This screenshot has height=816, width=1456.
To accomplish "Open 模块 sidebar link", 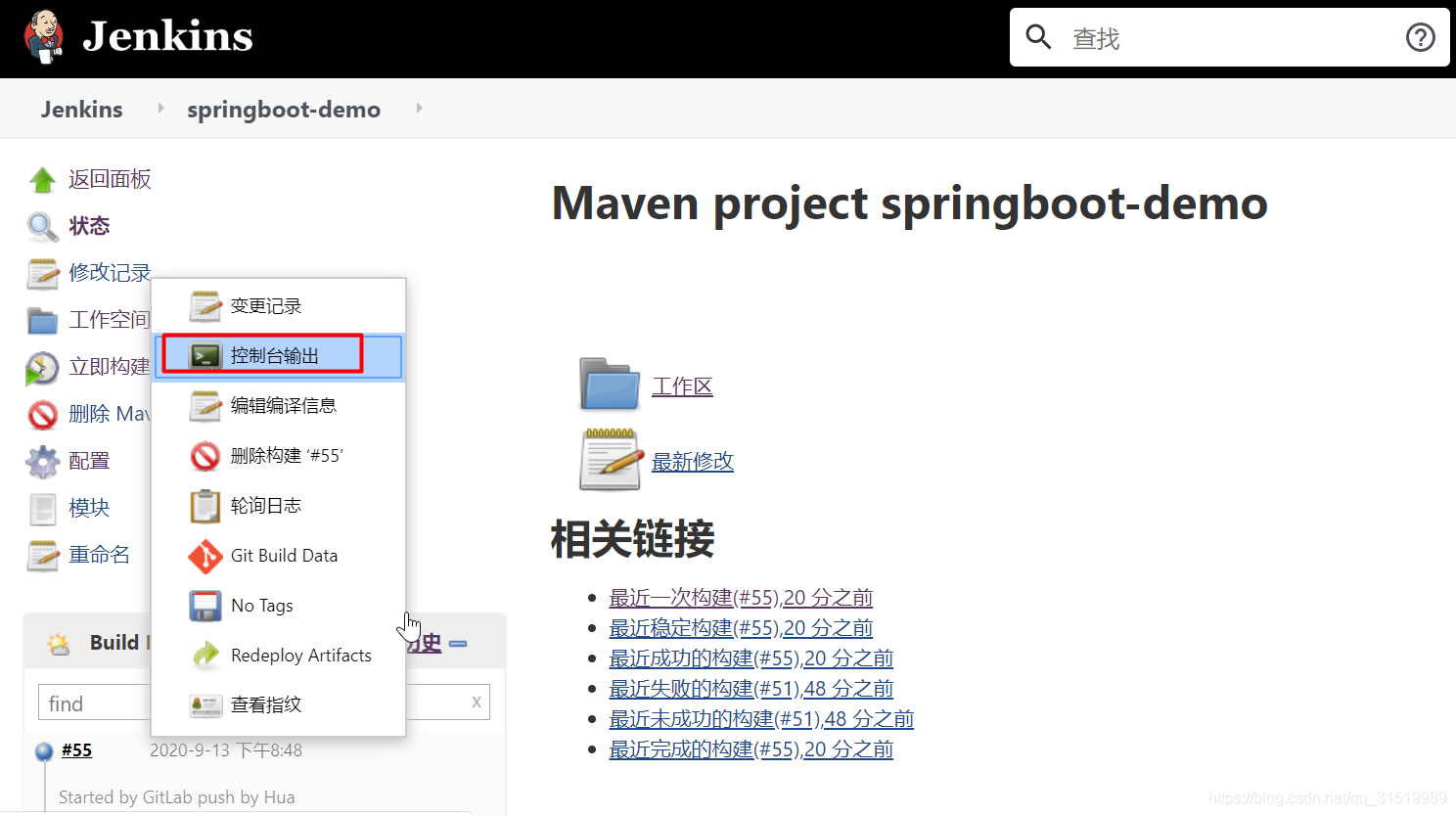I will [x=89, y=508].
